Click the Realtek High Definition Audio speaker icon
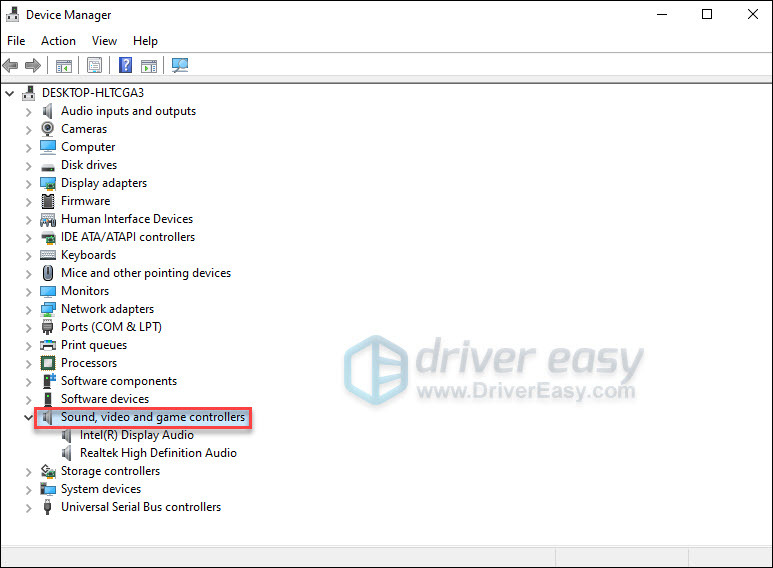 click(67, 453)
